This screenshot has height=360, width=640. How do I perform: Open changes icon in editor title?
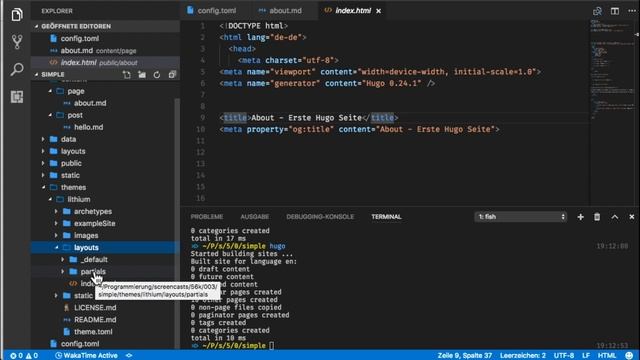pos(597,11)
